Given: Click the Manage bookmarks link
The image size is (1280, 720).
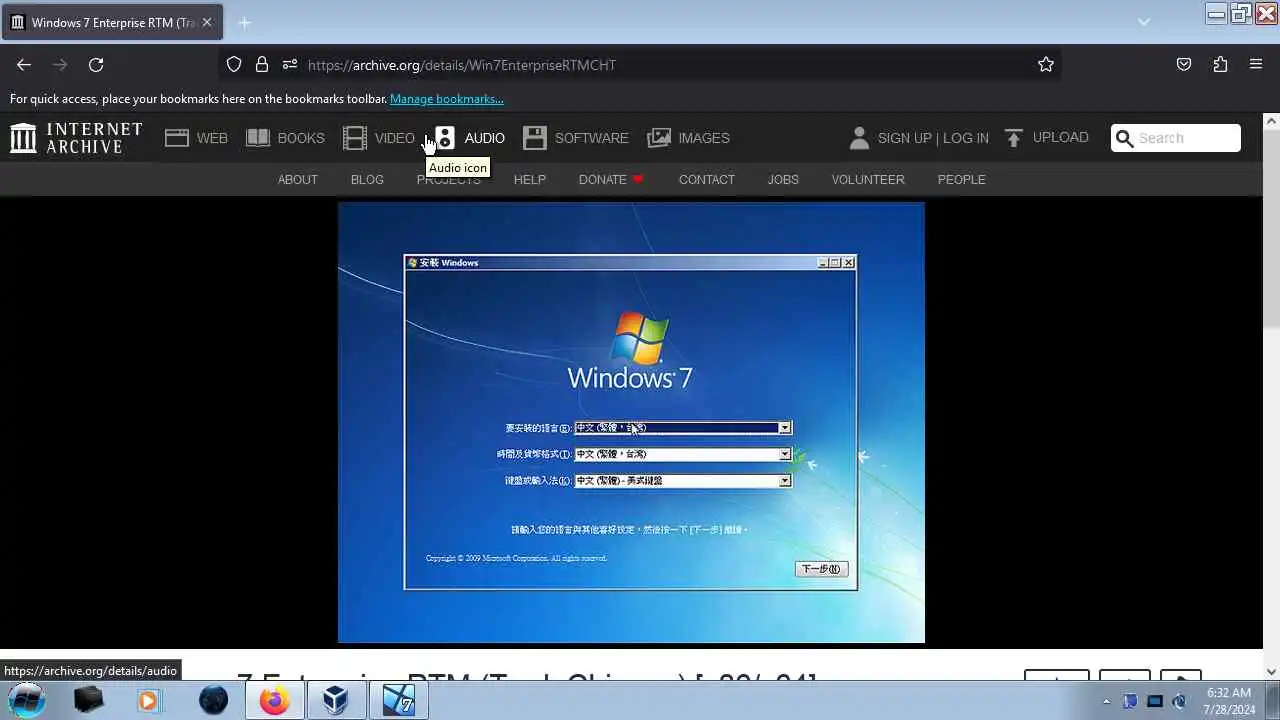Looking at the screenshot, I should click(447, 99).
